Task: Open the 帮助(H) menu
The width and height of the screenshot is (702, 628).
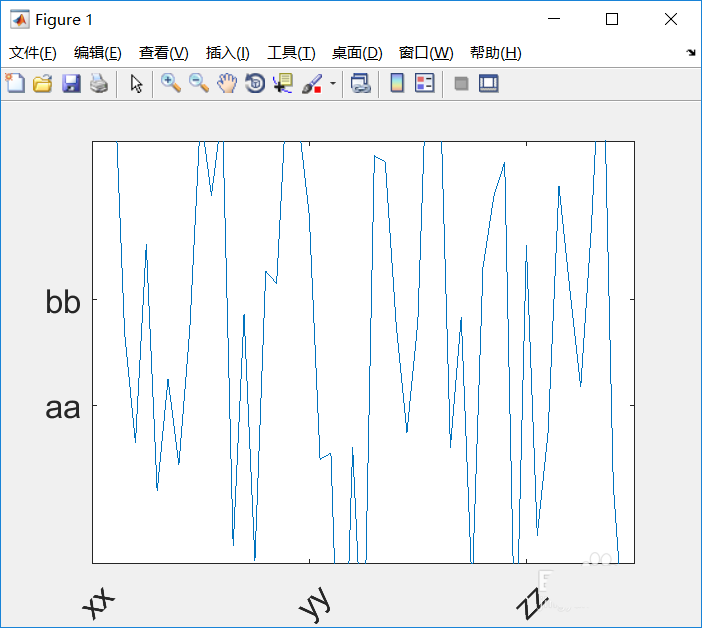Action: (x=496, y=53)
